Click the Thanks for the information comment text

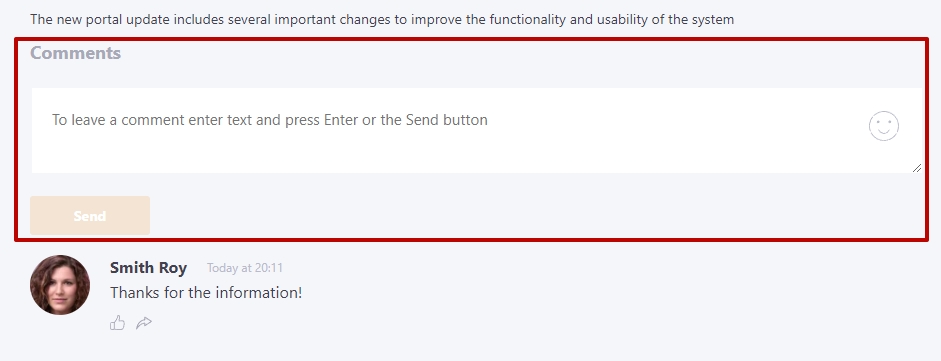pos(206,293)
